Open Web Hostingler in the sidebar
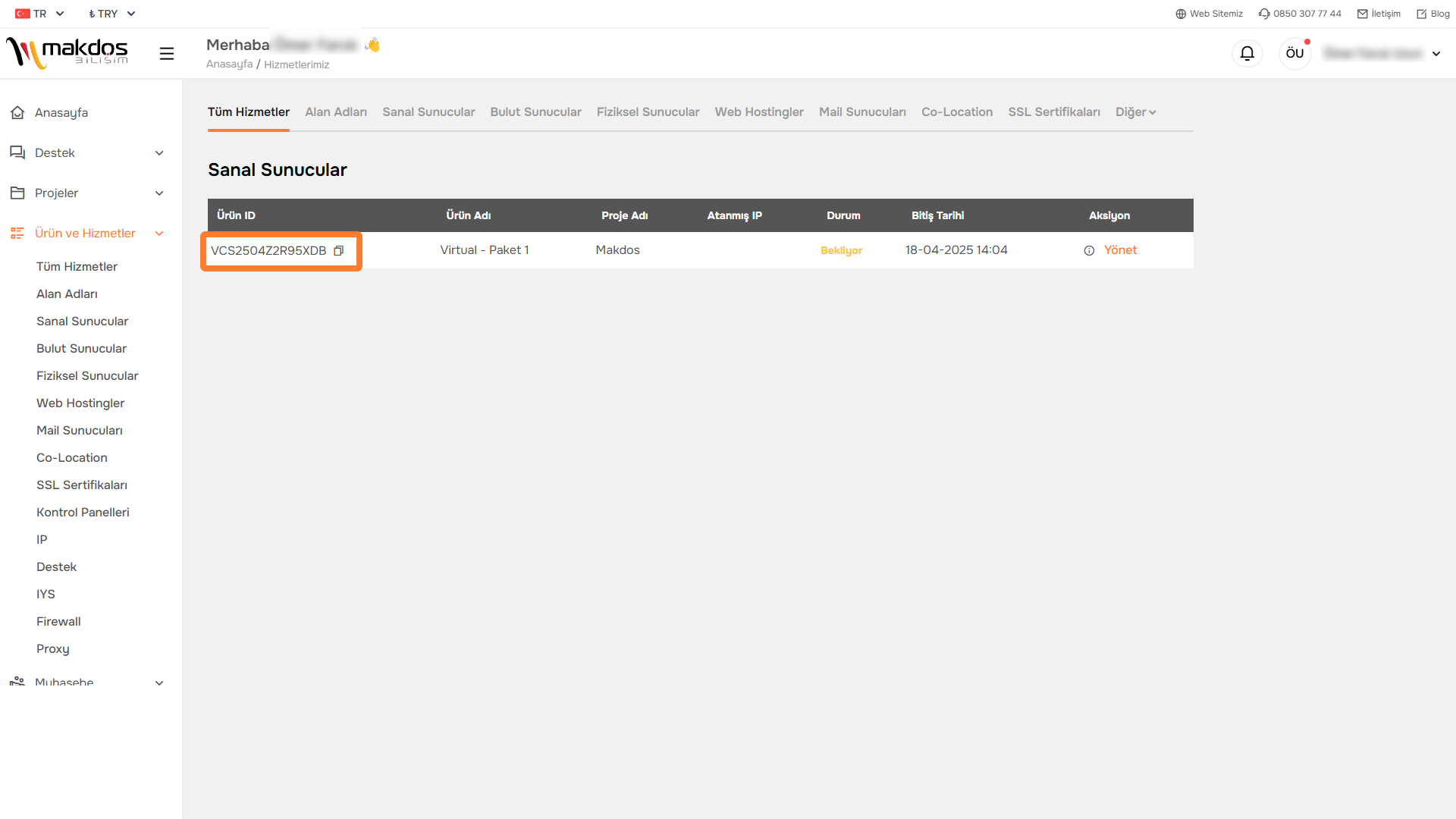1456x819 pixels. 80,403
